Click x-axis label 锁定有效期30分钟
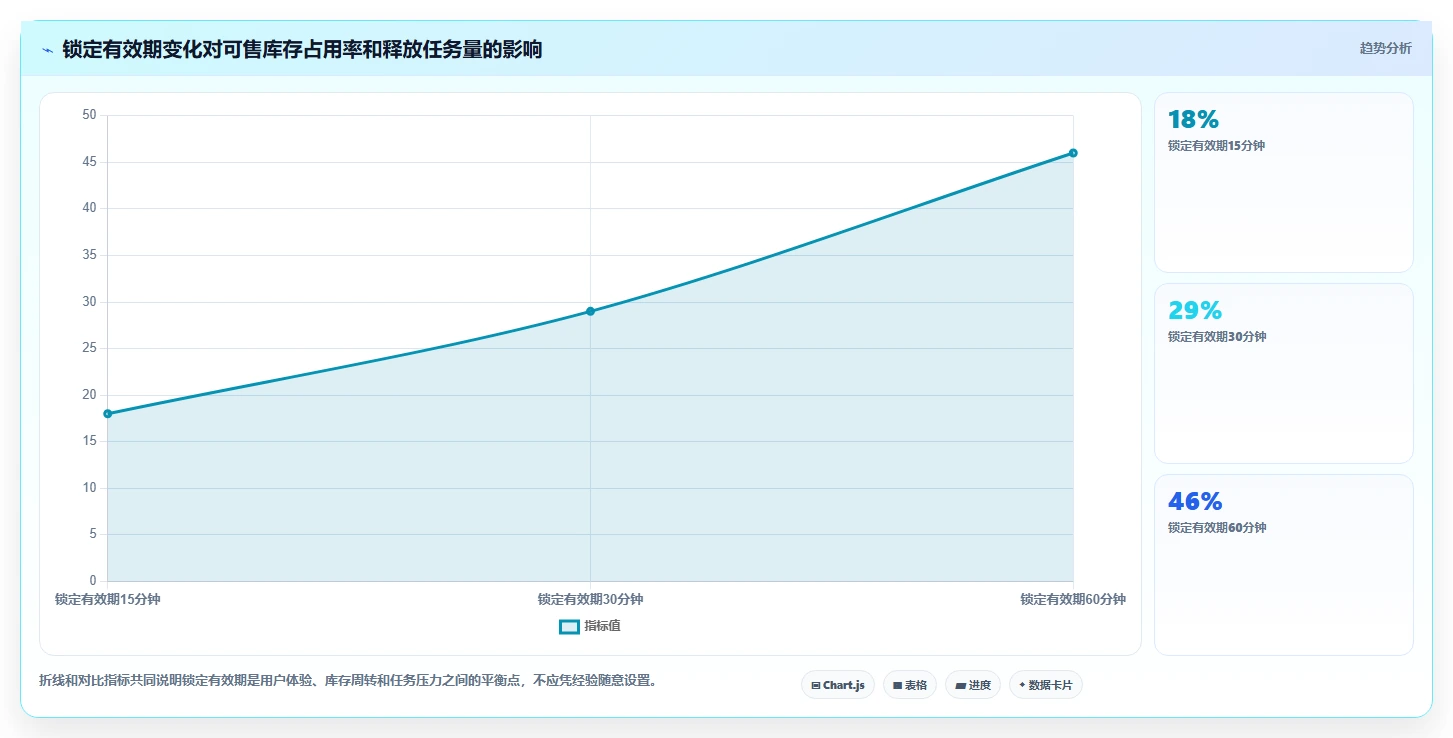This screenshot has width=1453, height=738. (x=590, y=600)
